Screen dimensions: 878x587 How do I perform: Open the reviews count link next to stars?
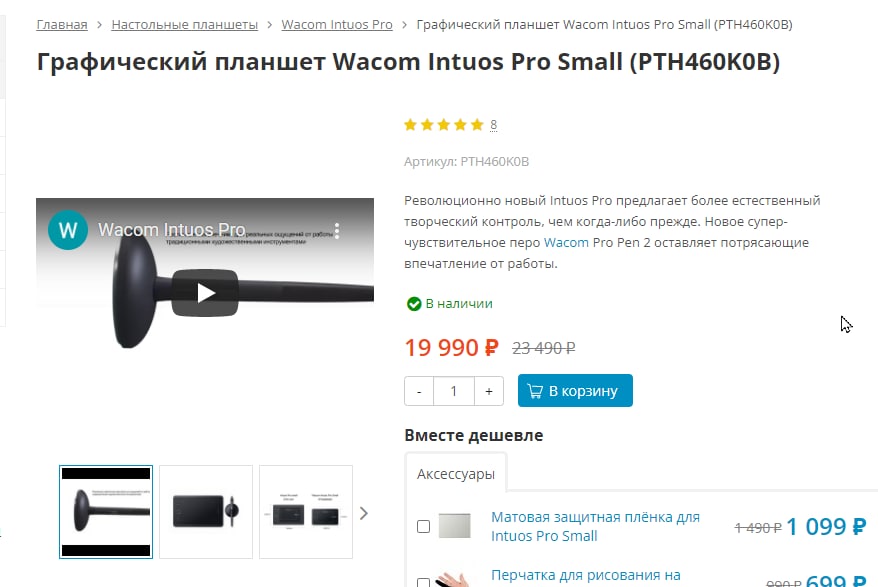[x=493, y=124]
